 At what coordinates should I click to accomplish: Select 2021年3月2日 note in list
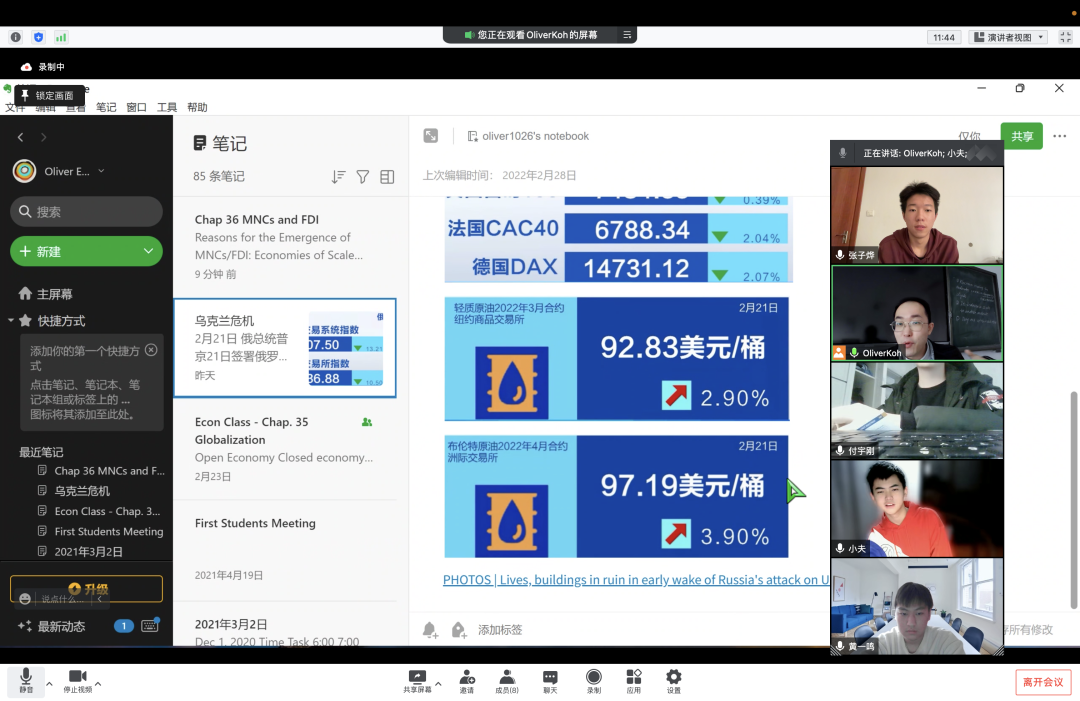pos(284,625)
